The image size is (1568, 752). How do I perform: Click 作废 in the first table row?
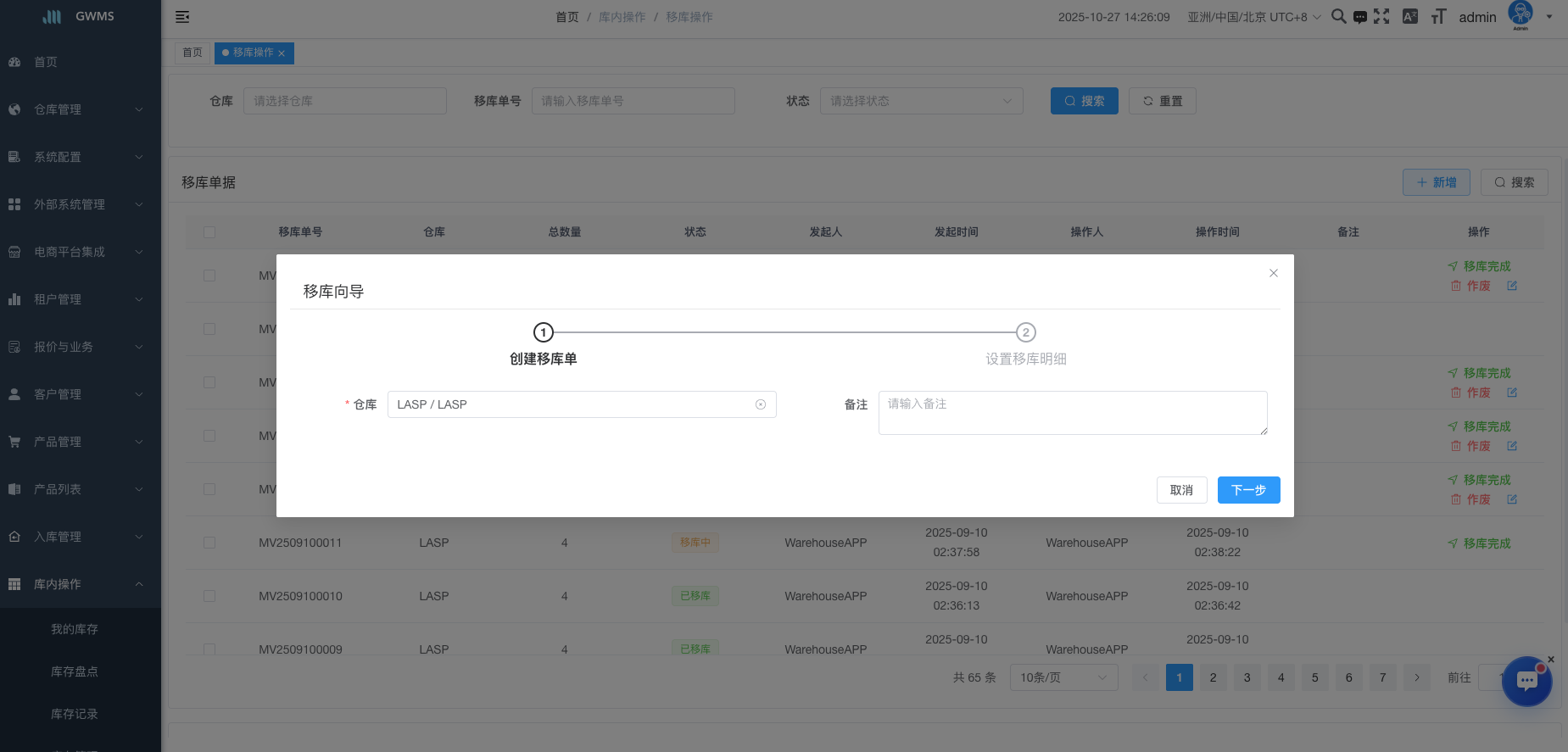coord(1470,286)
